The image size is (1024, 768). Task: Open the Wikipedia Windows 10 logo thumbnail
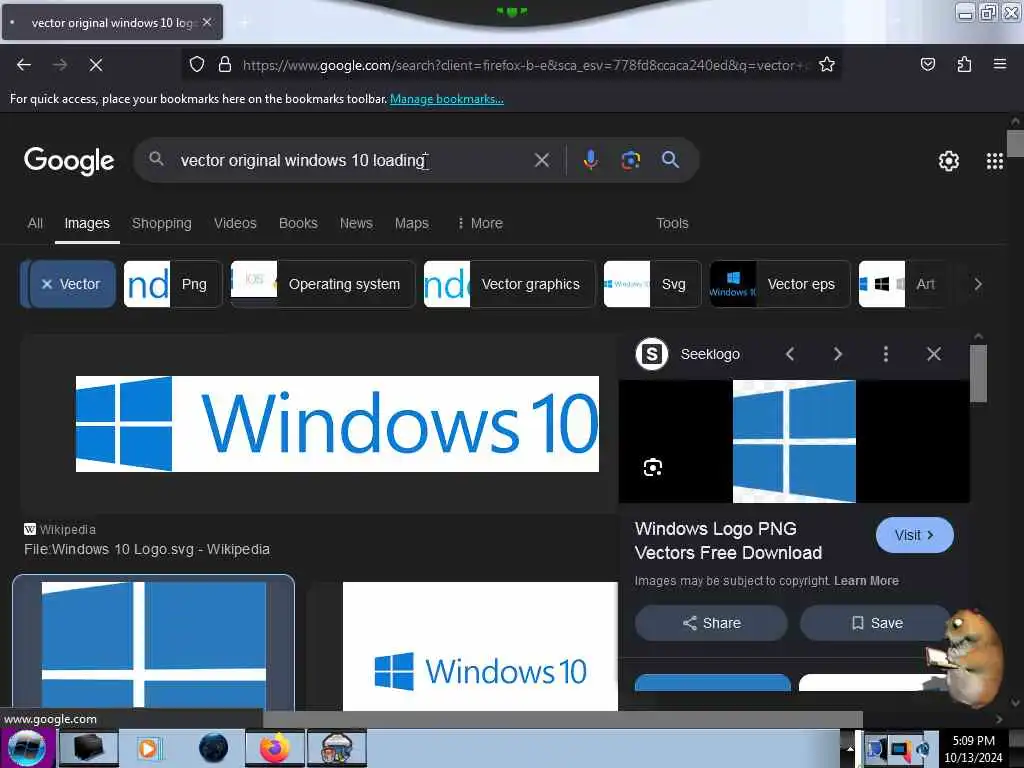(337, 424)
